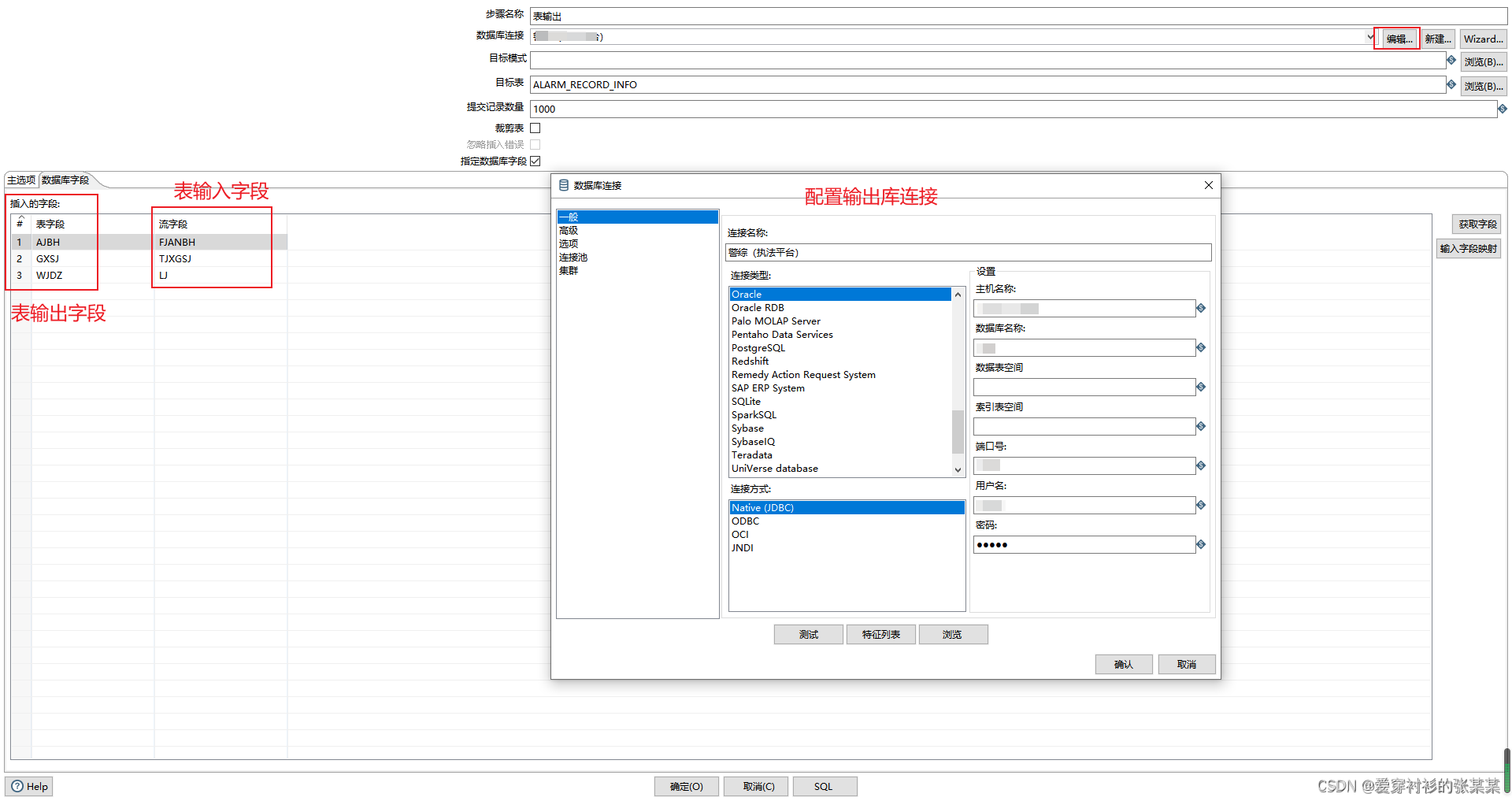
Task: Click the 表字段 column header
Action: pos(92,224)
